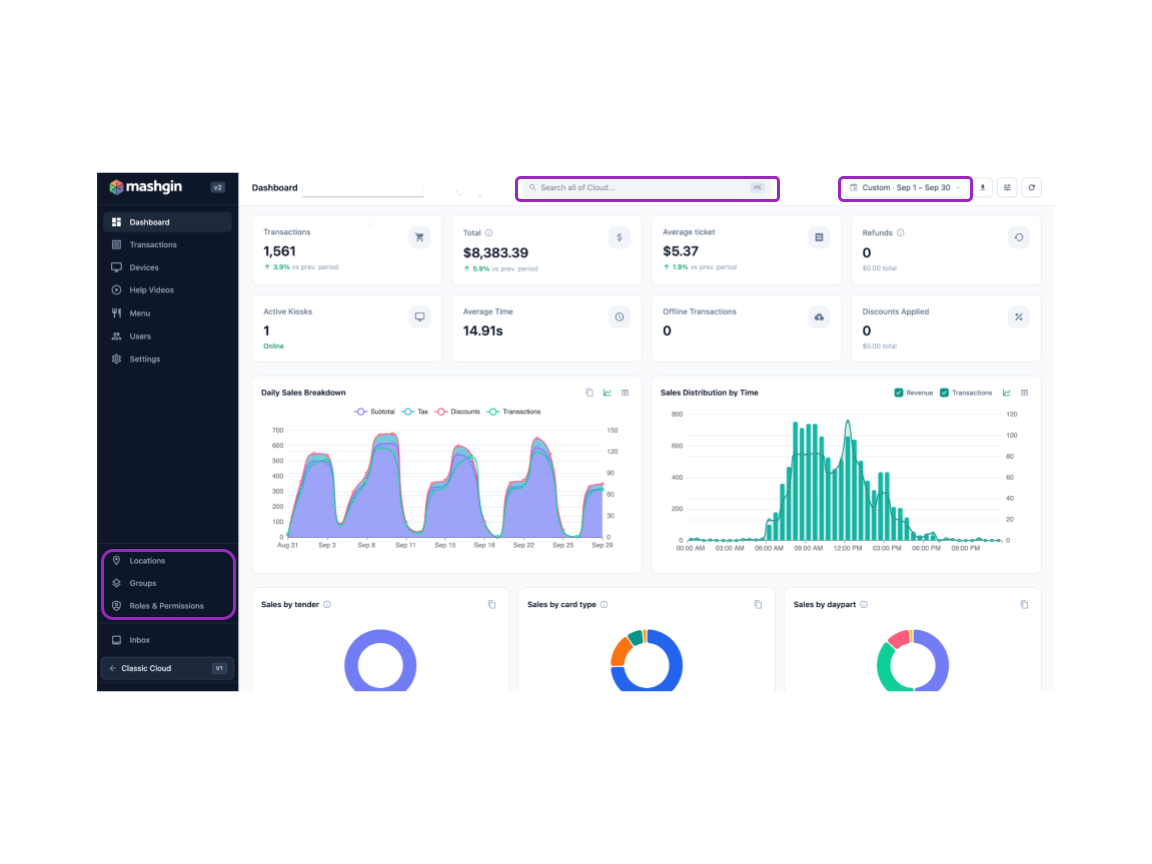Open Settings in the sidebar
1152x864 pixels.
168,359
